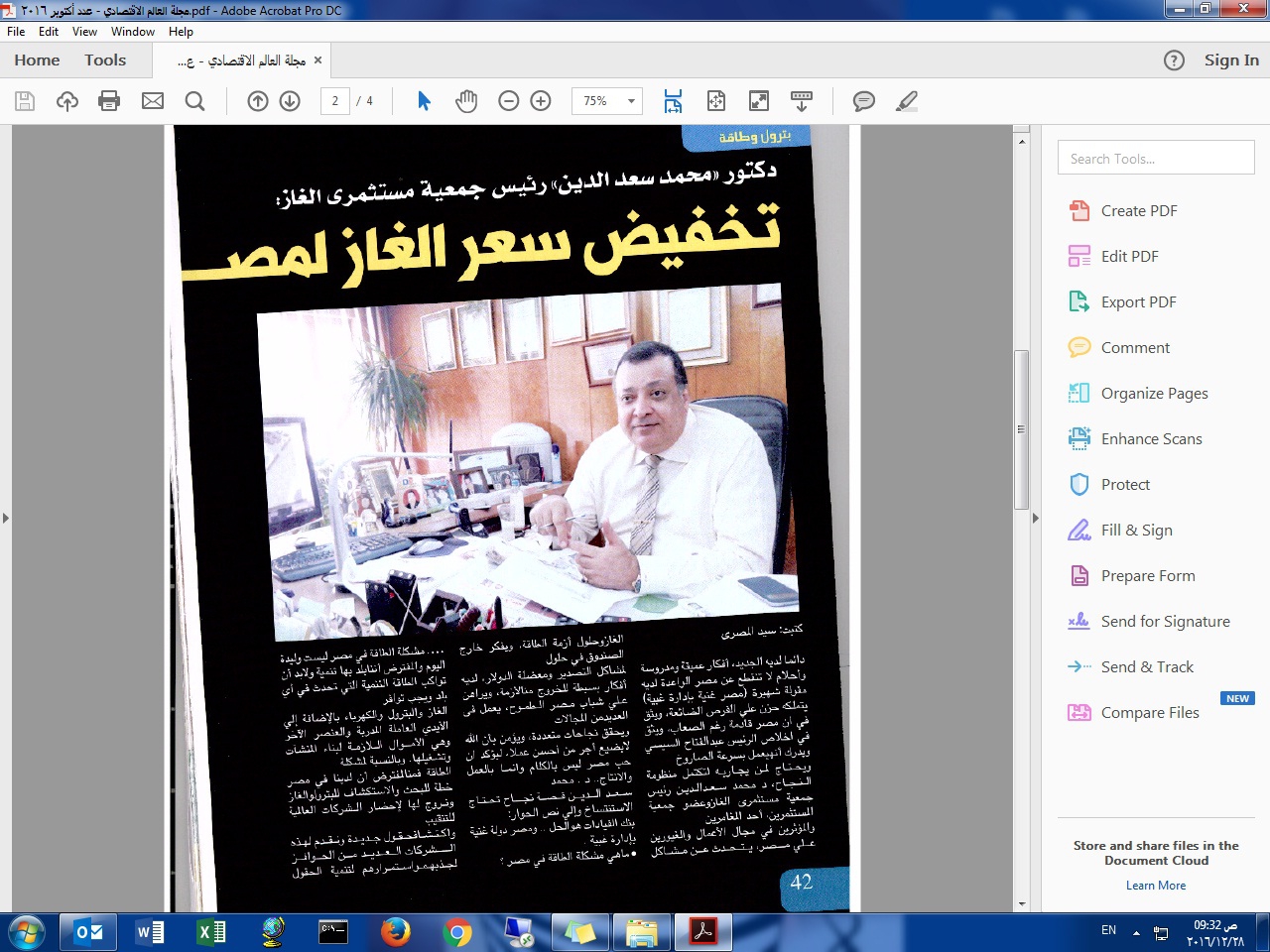This screenshot has width=1270, height=952.
Task: Zoom in with the plus icon
Action: (541, 101)
